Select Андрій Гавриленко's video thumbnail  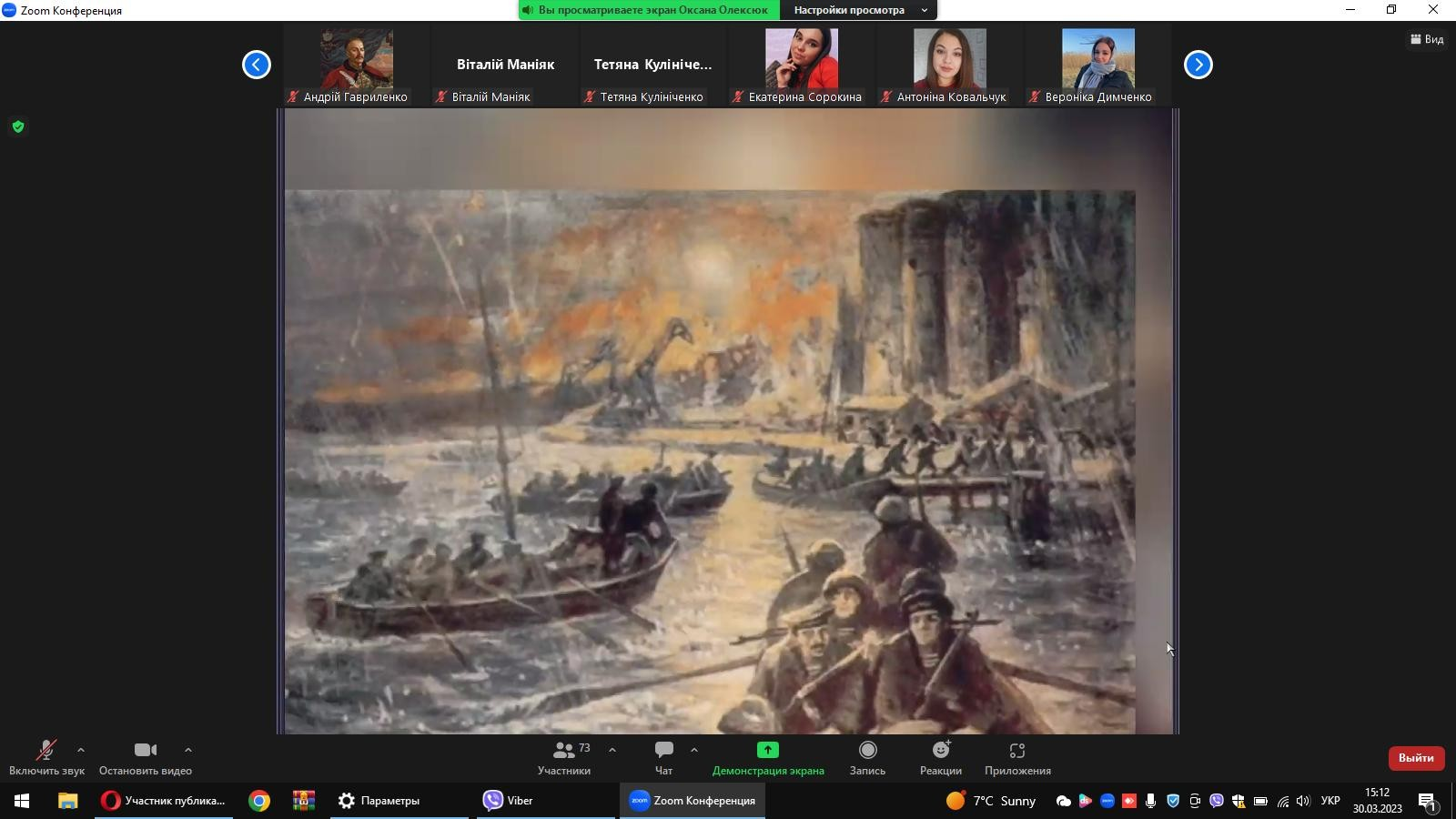point(356,66)
